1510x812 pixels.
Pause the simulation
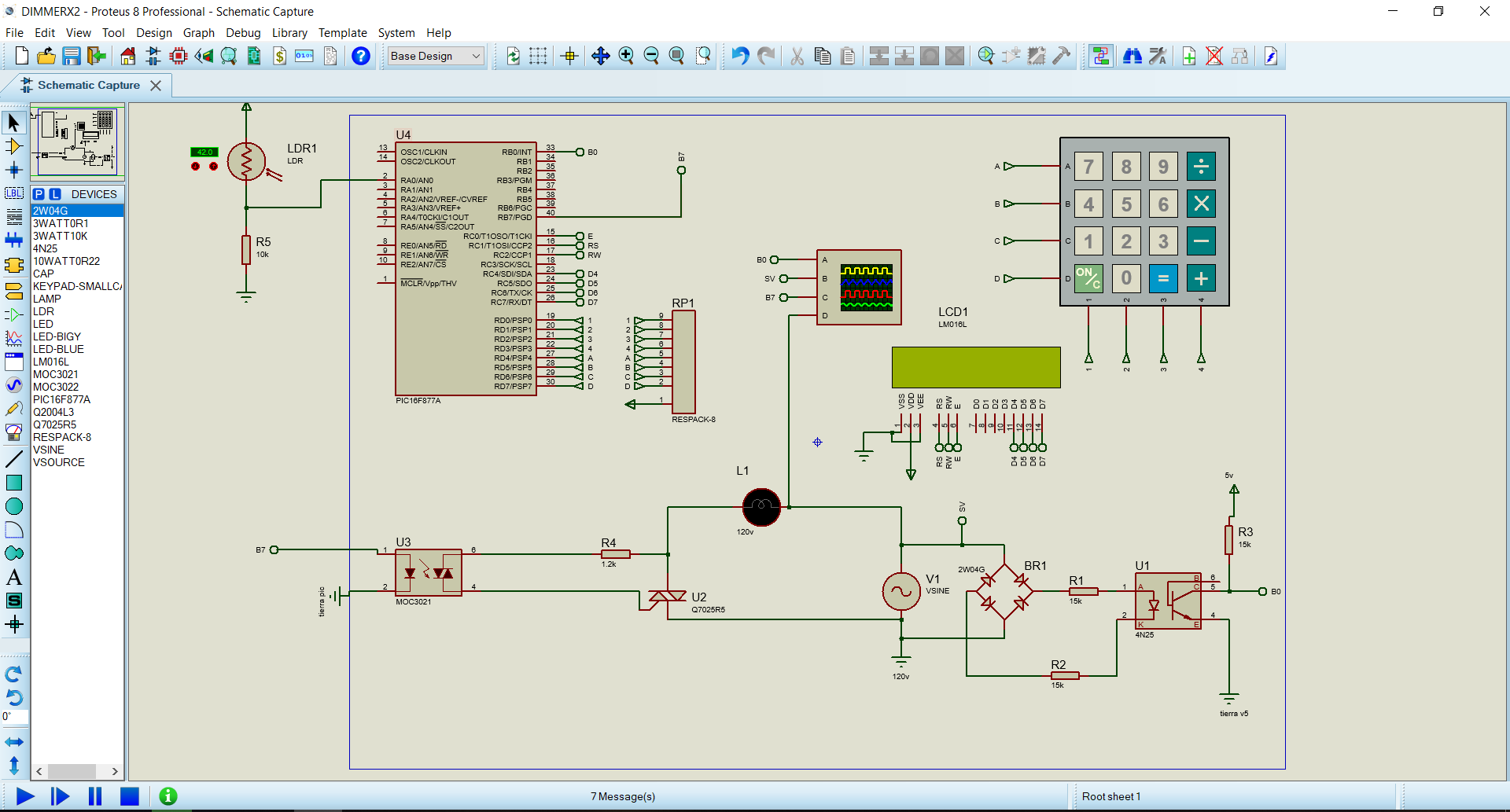(x=95, y=796)
